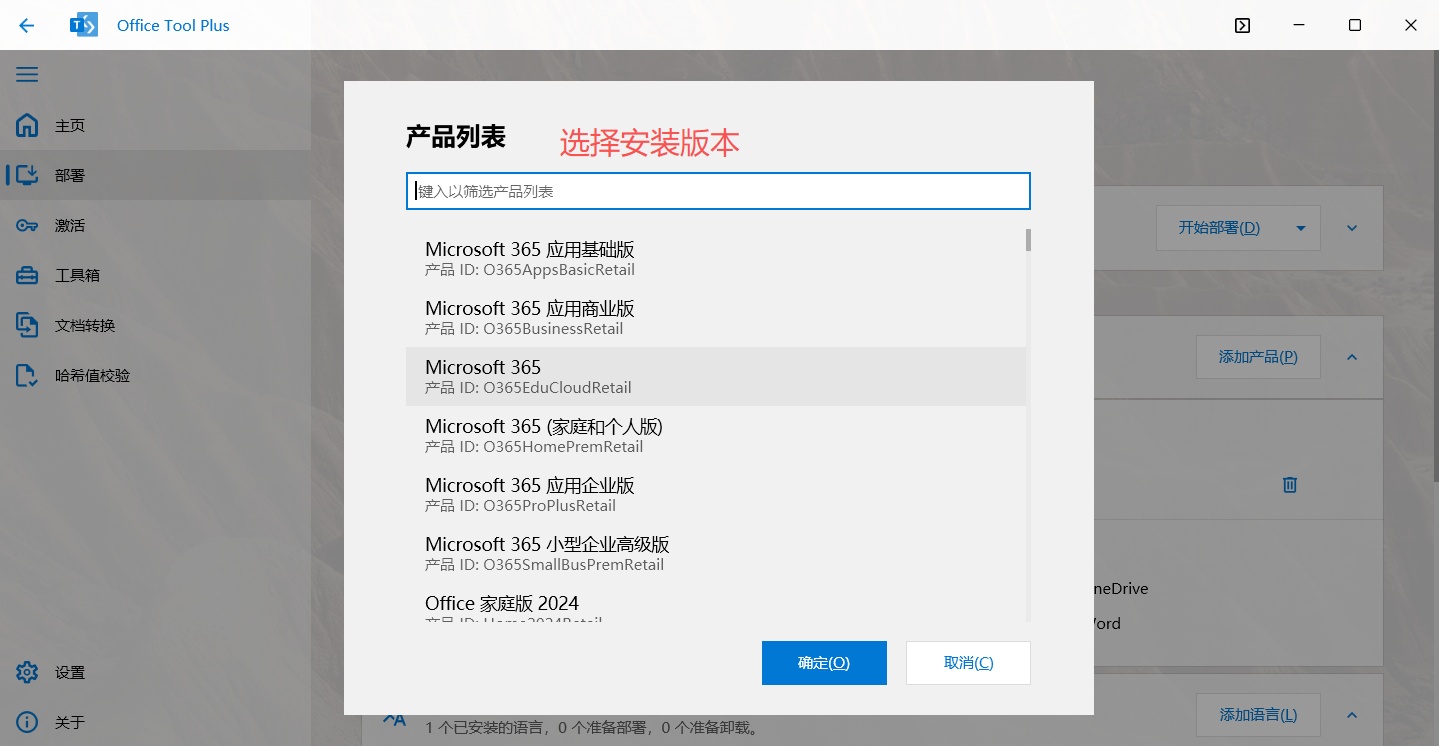Image resolution: width=1439 pixels, height=746 pixels.
Task: Open the hamburger navigation menu
Action: 27,75
